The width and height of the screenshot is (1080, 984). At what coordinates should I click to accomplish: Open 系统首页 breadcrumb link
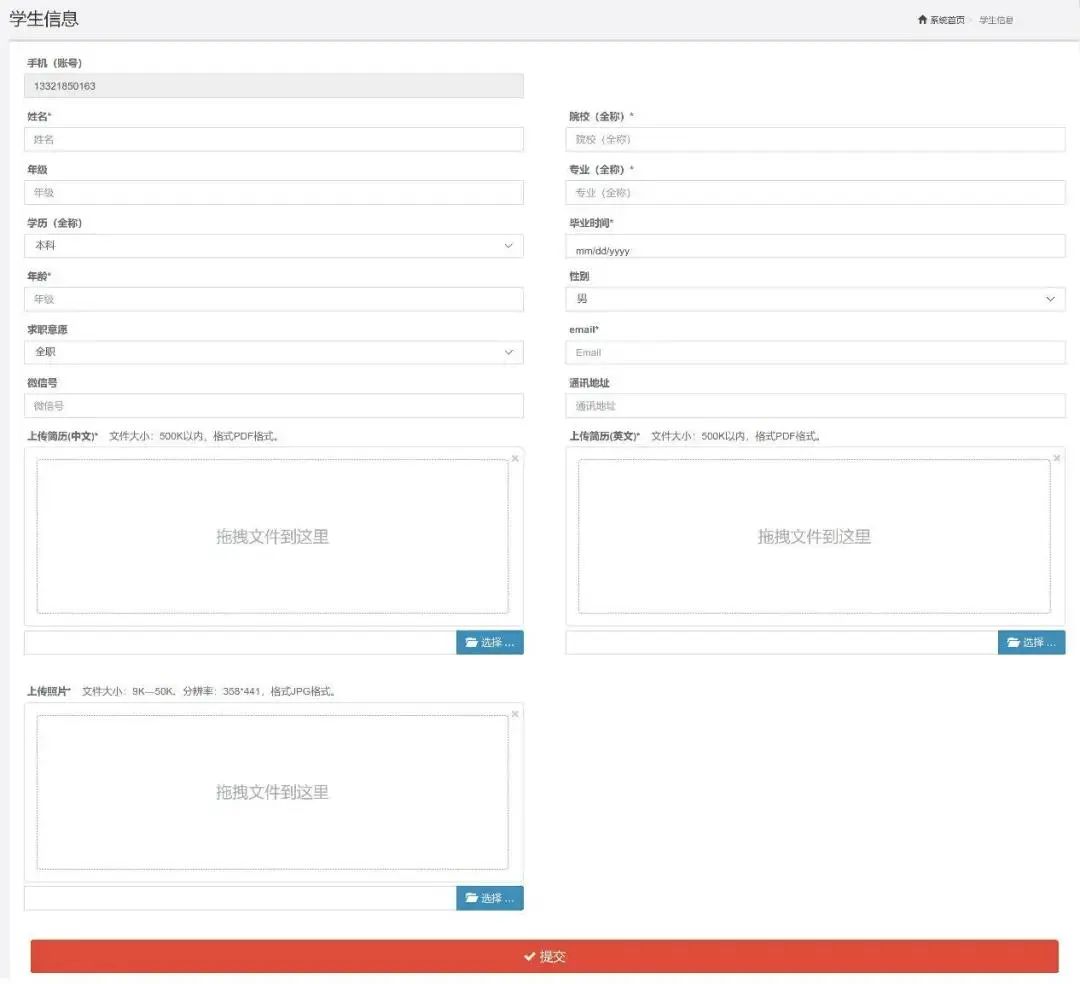coord(946,20)
